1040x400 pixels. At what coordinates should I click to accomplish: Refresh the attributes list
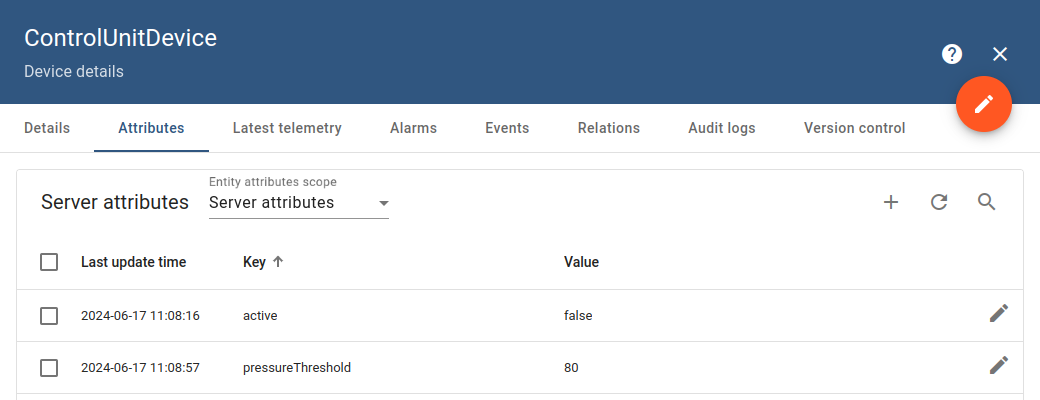coord(939,202)
